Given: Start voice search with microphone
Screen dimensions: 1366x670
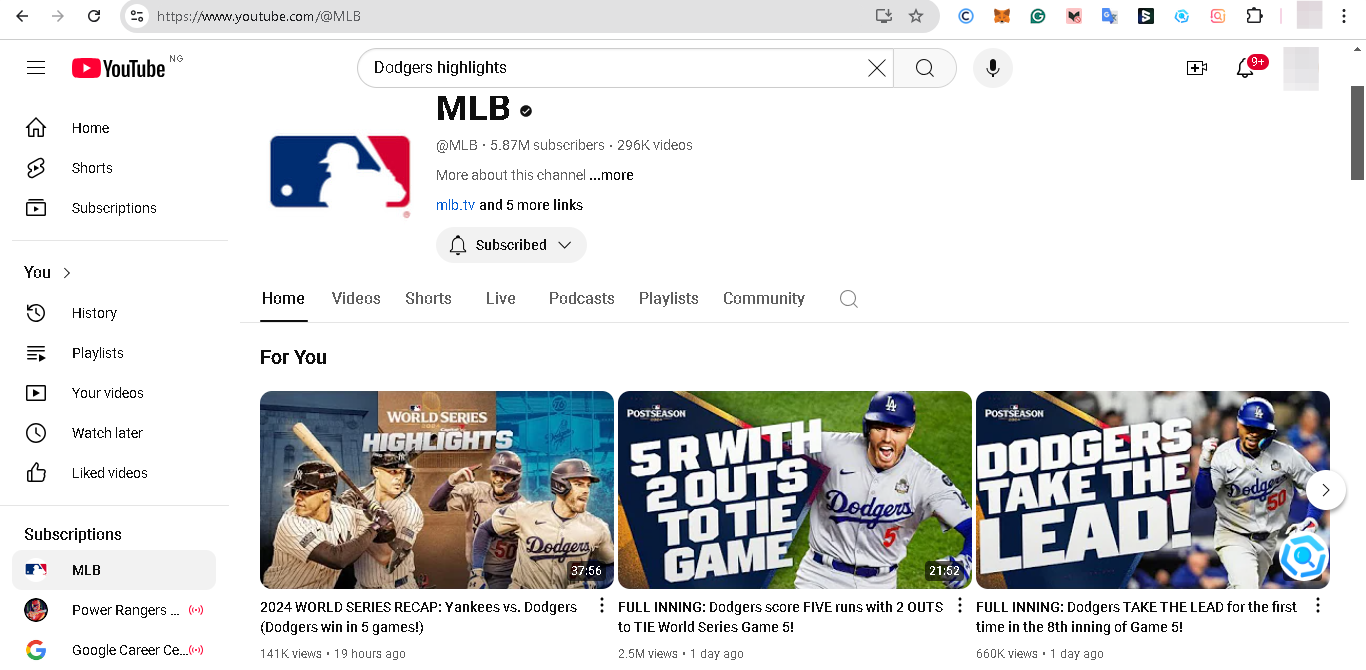Looking at the screenshot, I should tap(993, 68).
